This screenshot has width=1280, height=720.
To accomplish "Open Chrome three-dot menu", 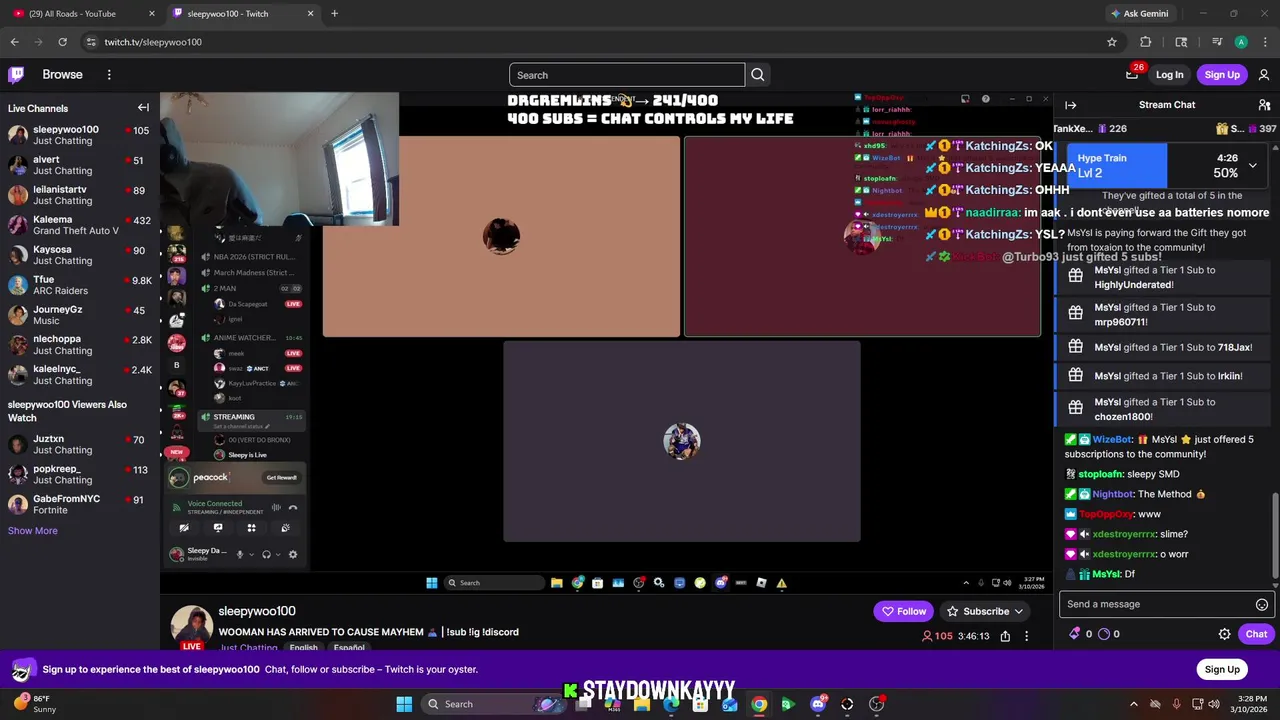I will pyautogui.click(x=1264, y=42).
